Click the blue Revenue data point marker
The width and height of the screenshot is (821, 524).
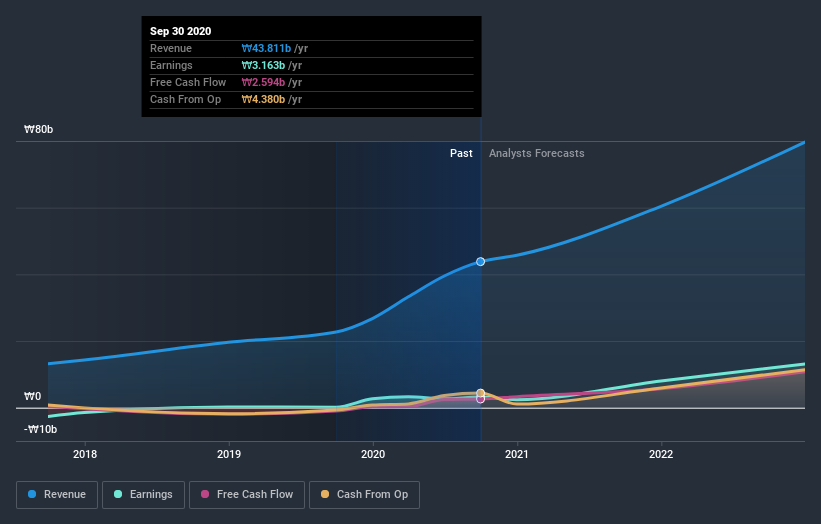pos(480,261)
